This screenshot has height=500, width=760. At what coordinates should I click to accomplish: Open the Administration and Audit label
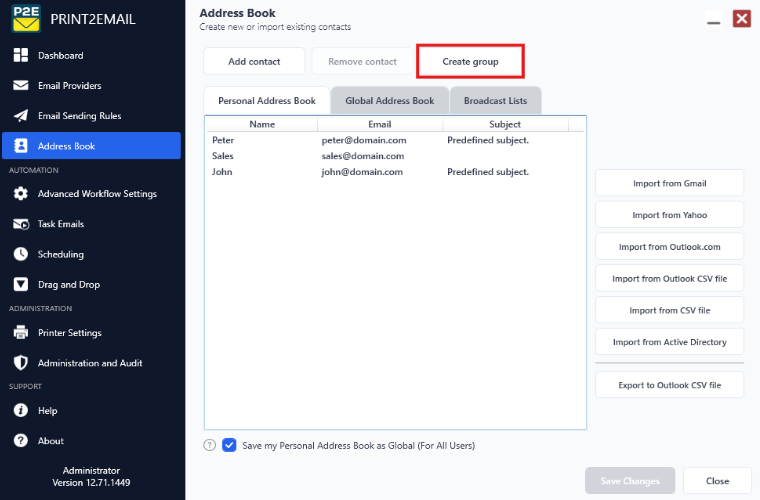[90, 363]
